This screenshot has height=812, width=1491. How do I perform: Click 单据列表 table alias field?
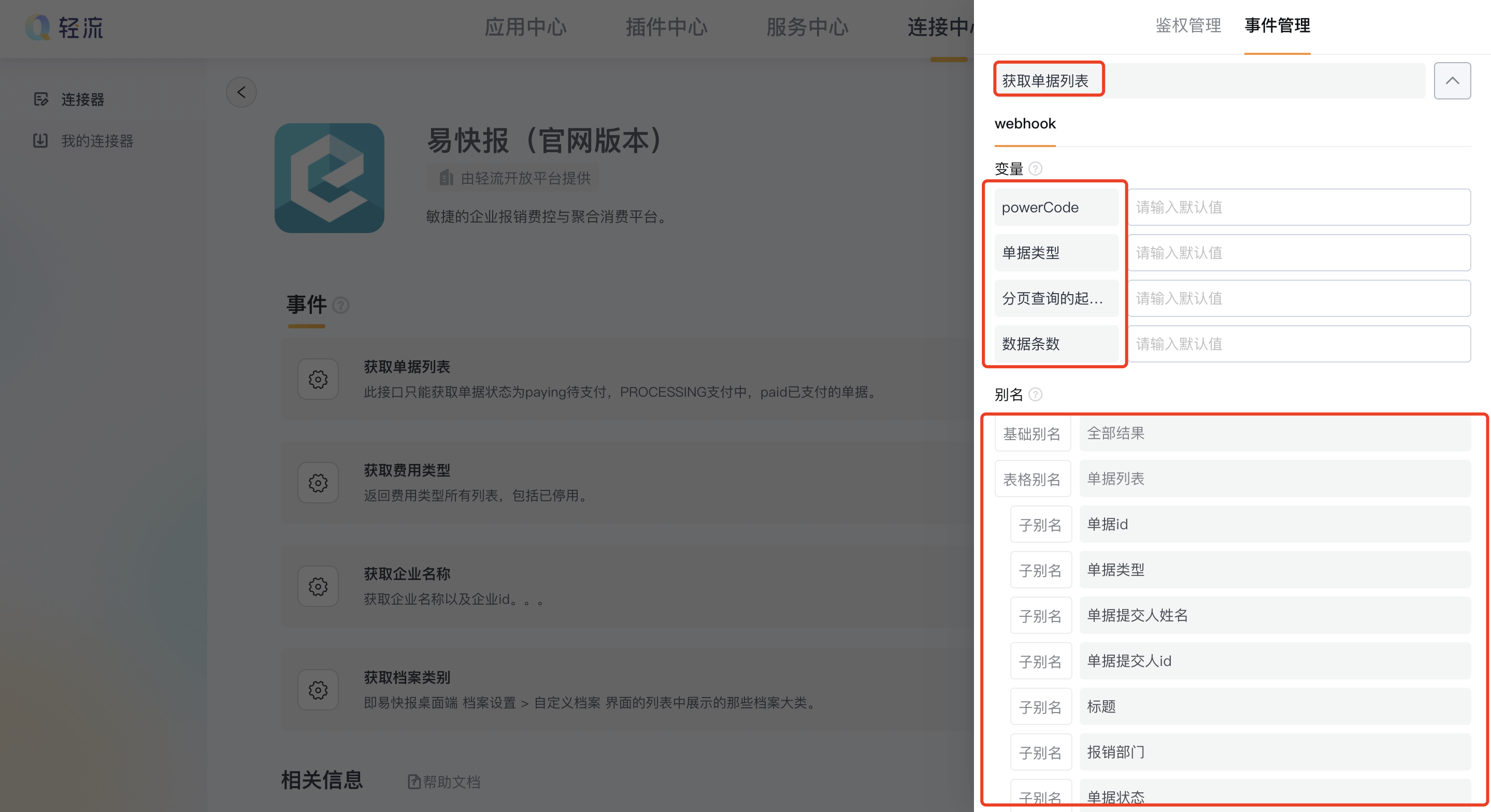(x=1275, y=479)
